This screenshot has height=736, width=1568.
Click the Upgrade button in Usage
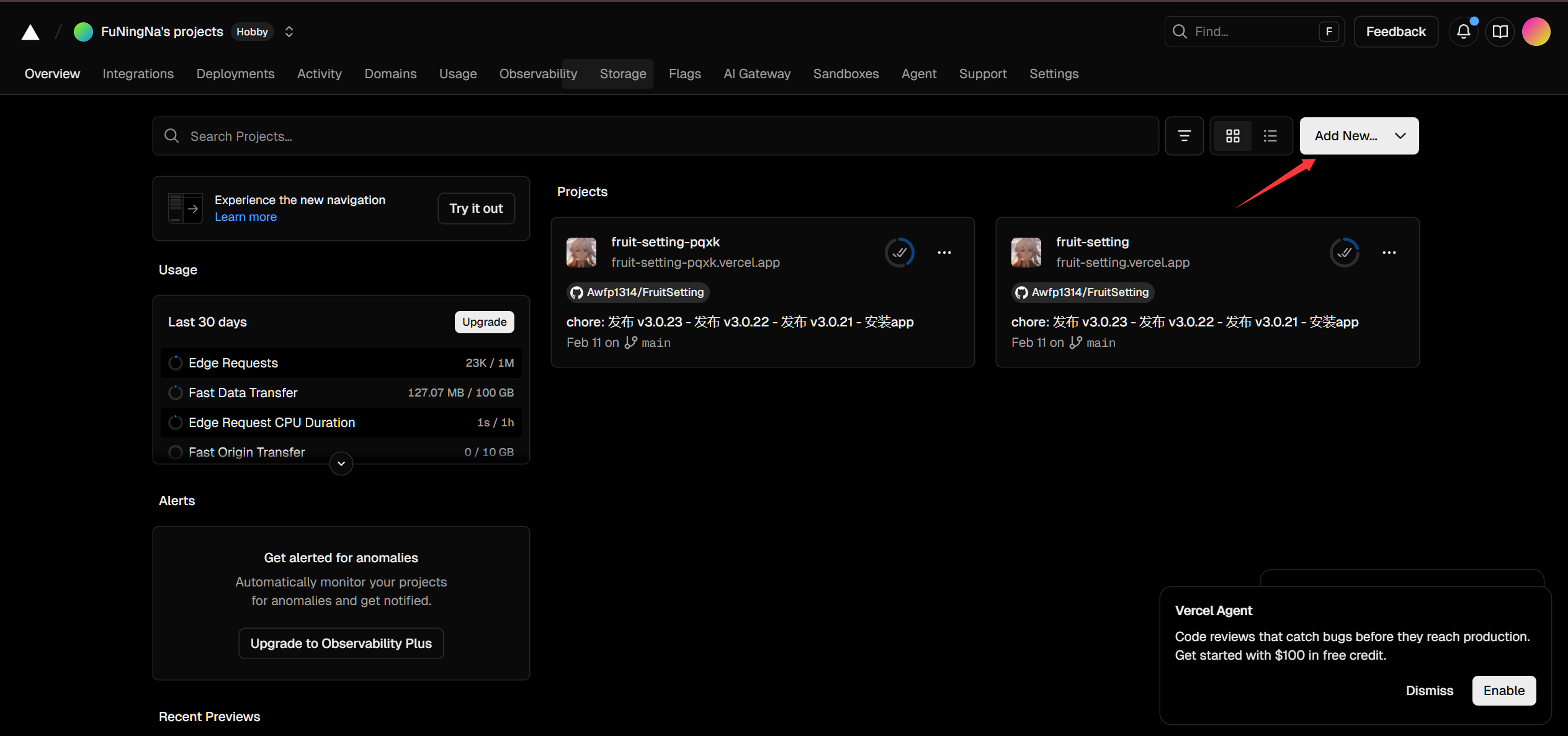[484, 322]
